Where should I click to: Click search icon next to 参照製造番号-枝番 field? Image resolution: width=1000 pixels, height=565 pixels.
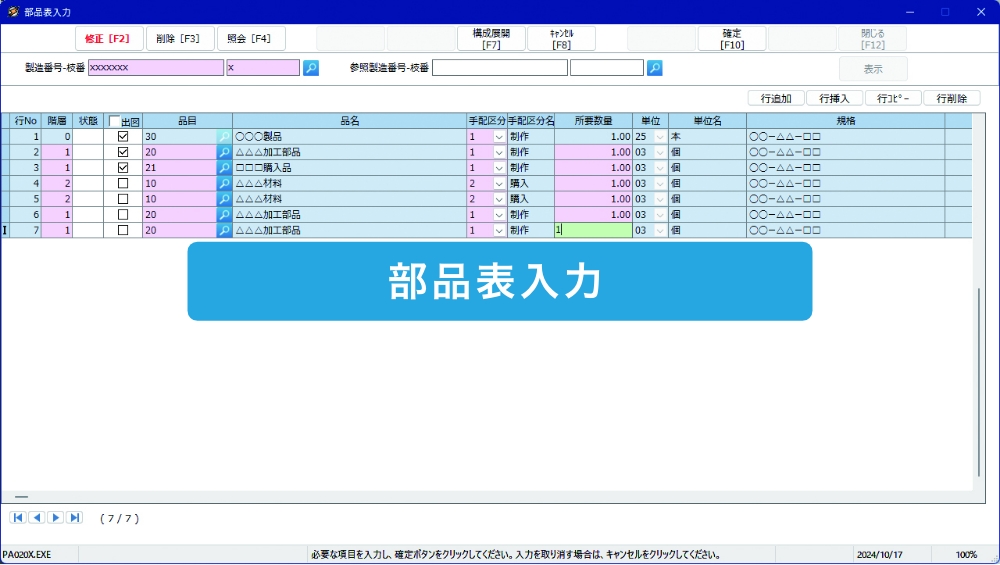[655, 68]
